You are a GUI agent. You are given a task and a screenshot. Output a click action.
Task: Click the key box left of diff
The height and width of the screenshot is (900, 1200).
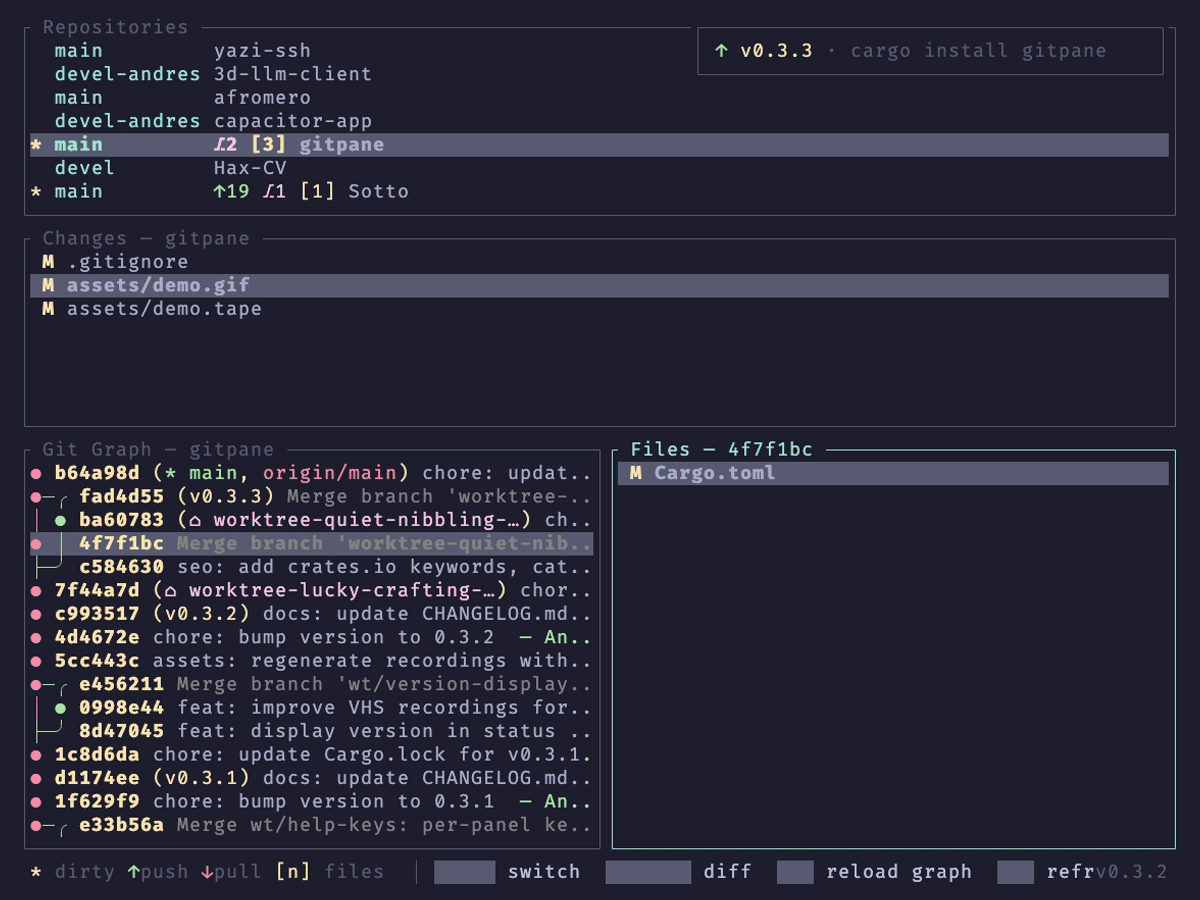point(648,872)
